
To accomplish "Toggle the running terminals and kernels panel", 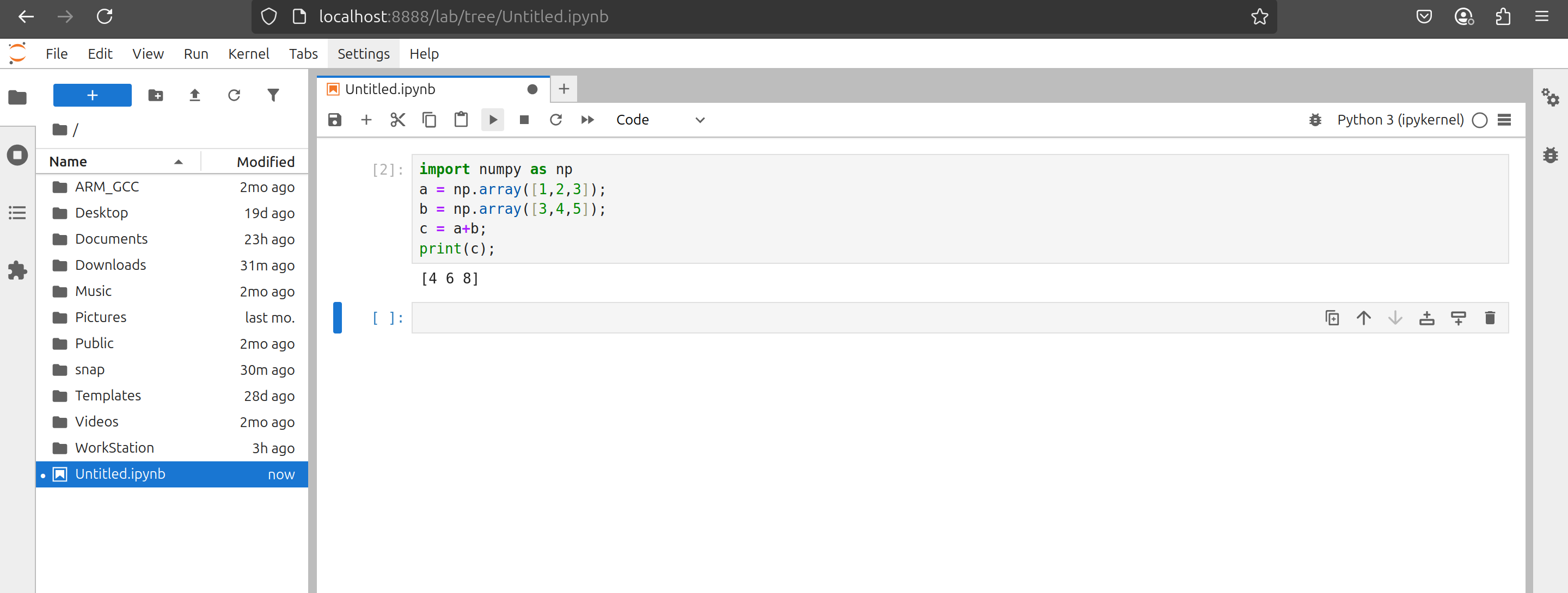I will pos(17,155).
